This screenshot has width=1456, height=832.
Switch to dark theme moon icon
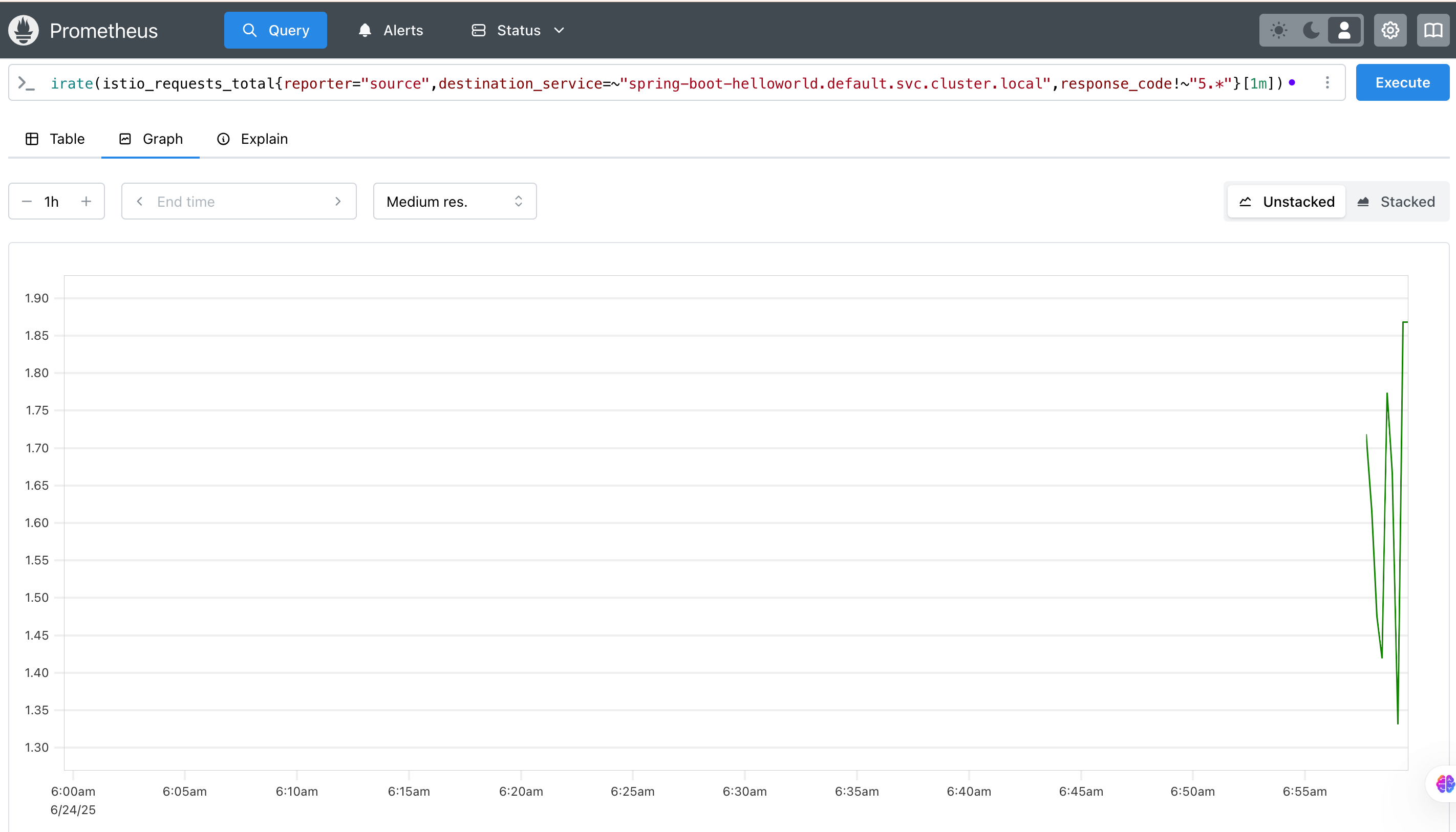point(1311,30)
